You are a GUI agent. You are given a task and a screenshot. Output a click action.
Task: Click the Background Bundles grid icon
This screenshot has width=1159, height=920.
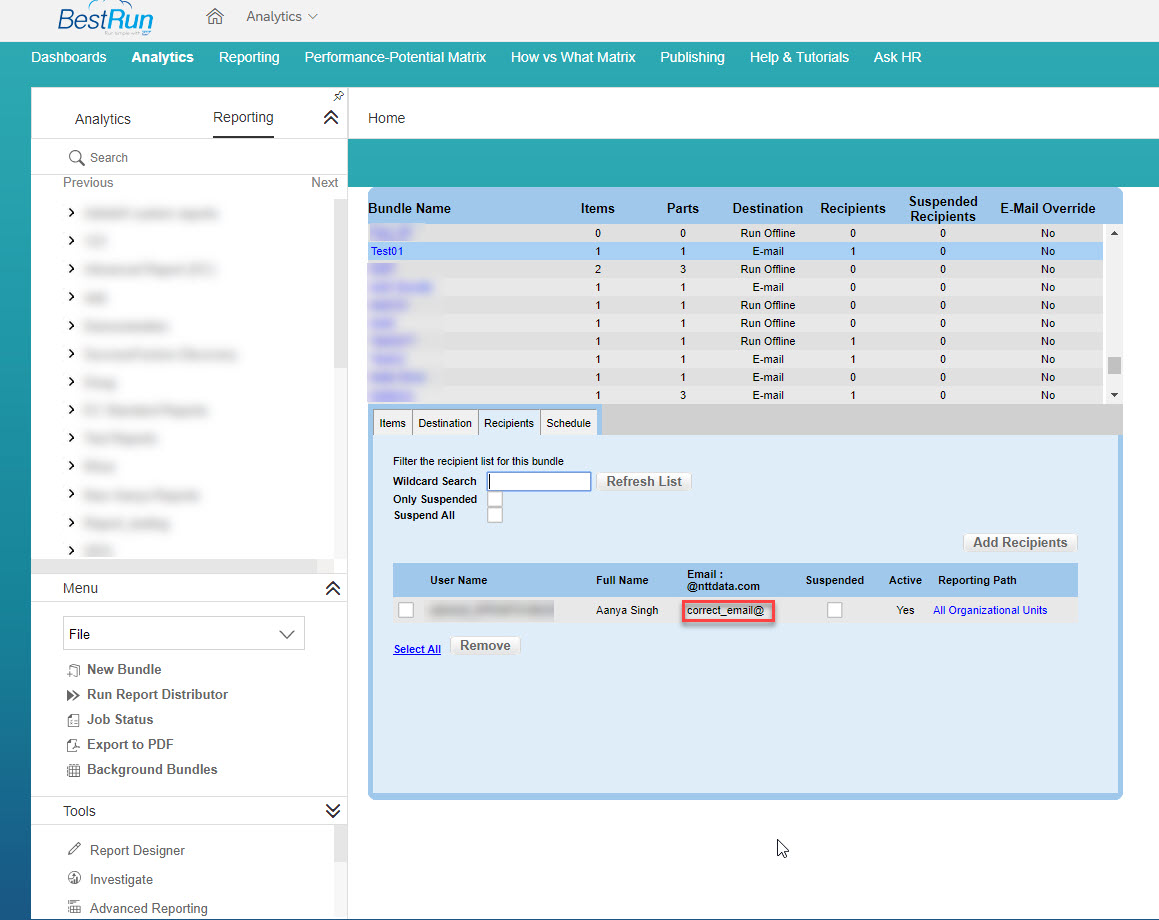tap(73, 771)
